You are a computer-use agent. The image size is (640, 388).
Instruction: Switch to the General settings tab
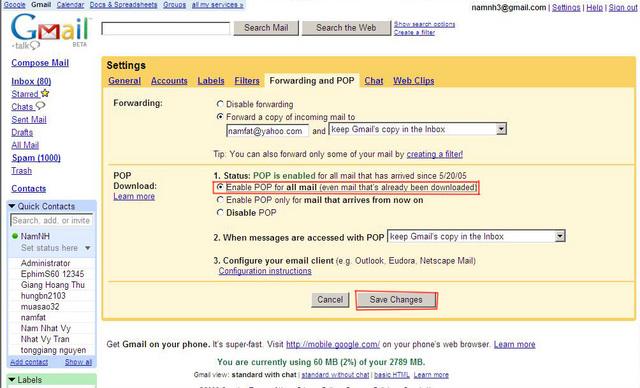point(124,81)
